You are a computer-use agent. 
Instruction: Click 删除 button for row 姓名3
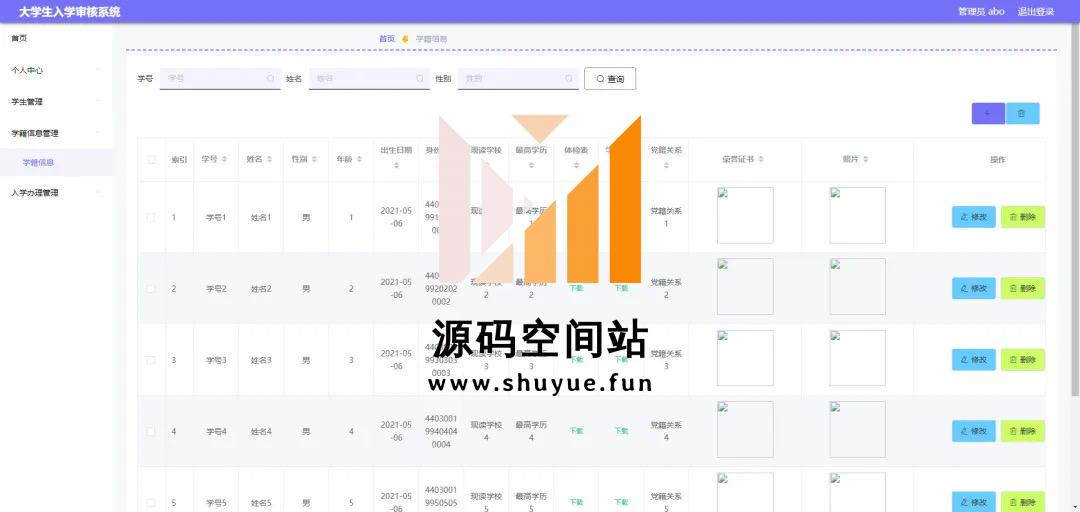pos(1022,360)
